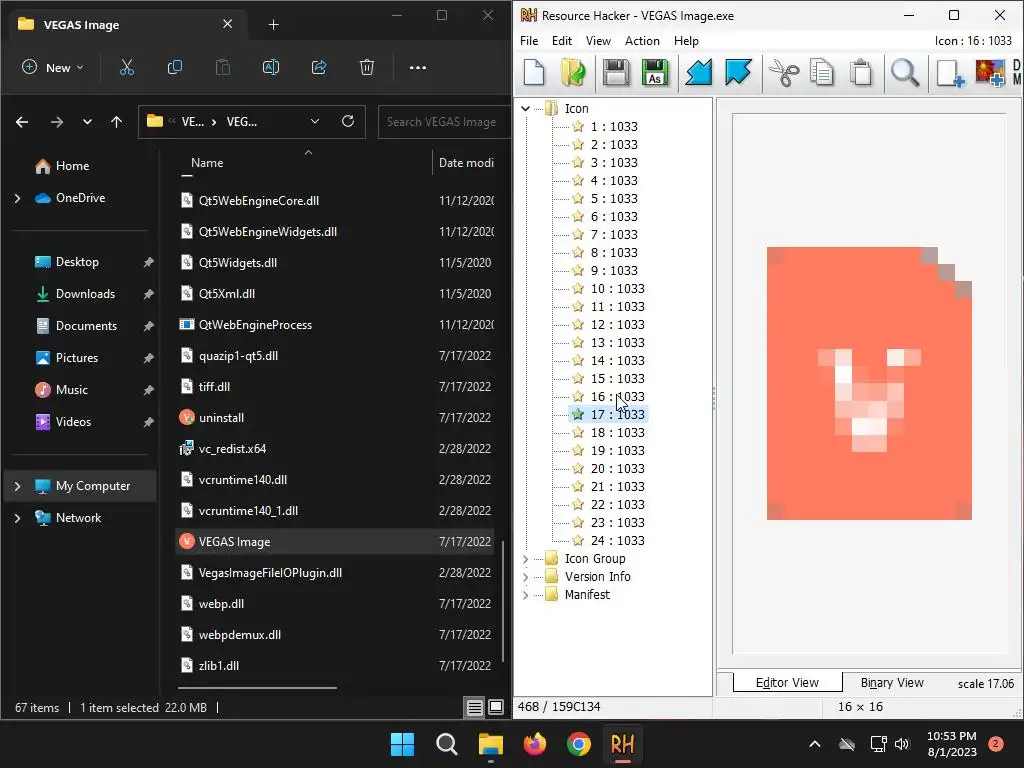This screenshot has height=768, width=1024.
Task: Open Firefox from the taskbar
Action: coord(535,744)
